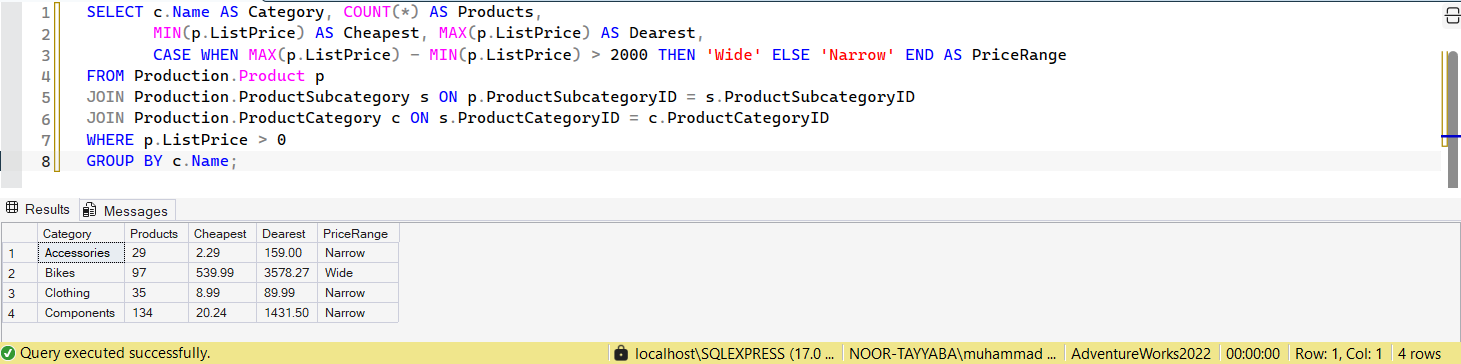Viewport: 1461px width, 364px height.
Task: Click the FROM keyword on line 4
Action: tap(106, 76)
